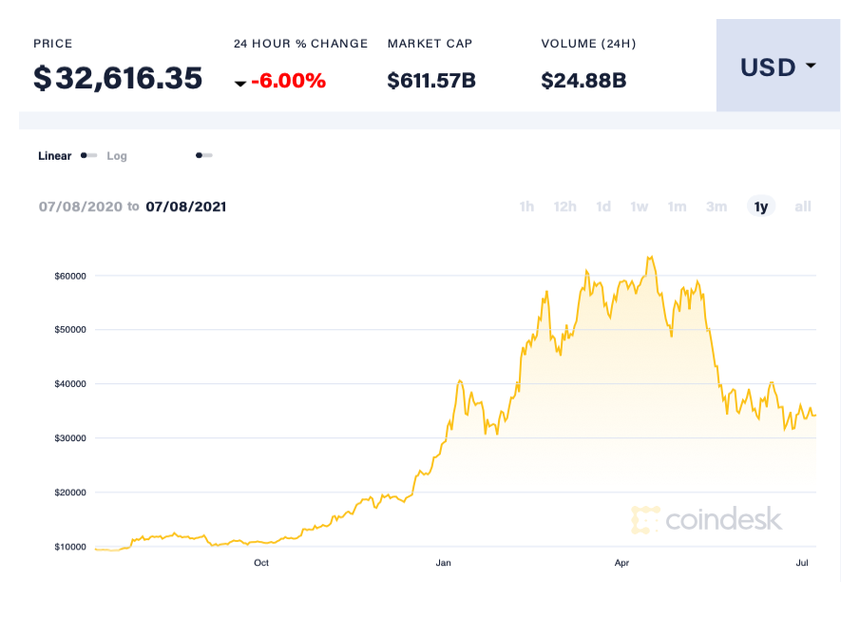860x639 pixels.
Task: Click the start date 07/08/2020
Action: (82, 206)
